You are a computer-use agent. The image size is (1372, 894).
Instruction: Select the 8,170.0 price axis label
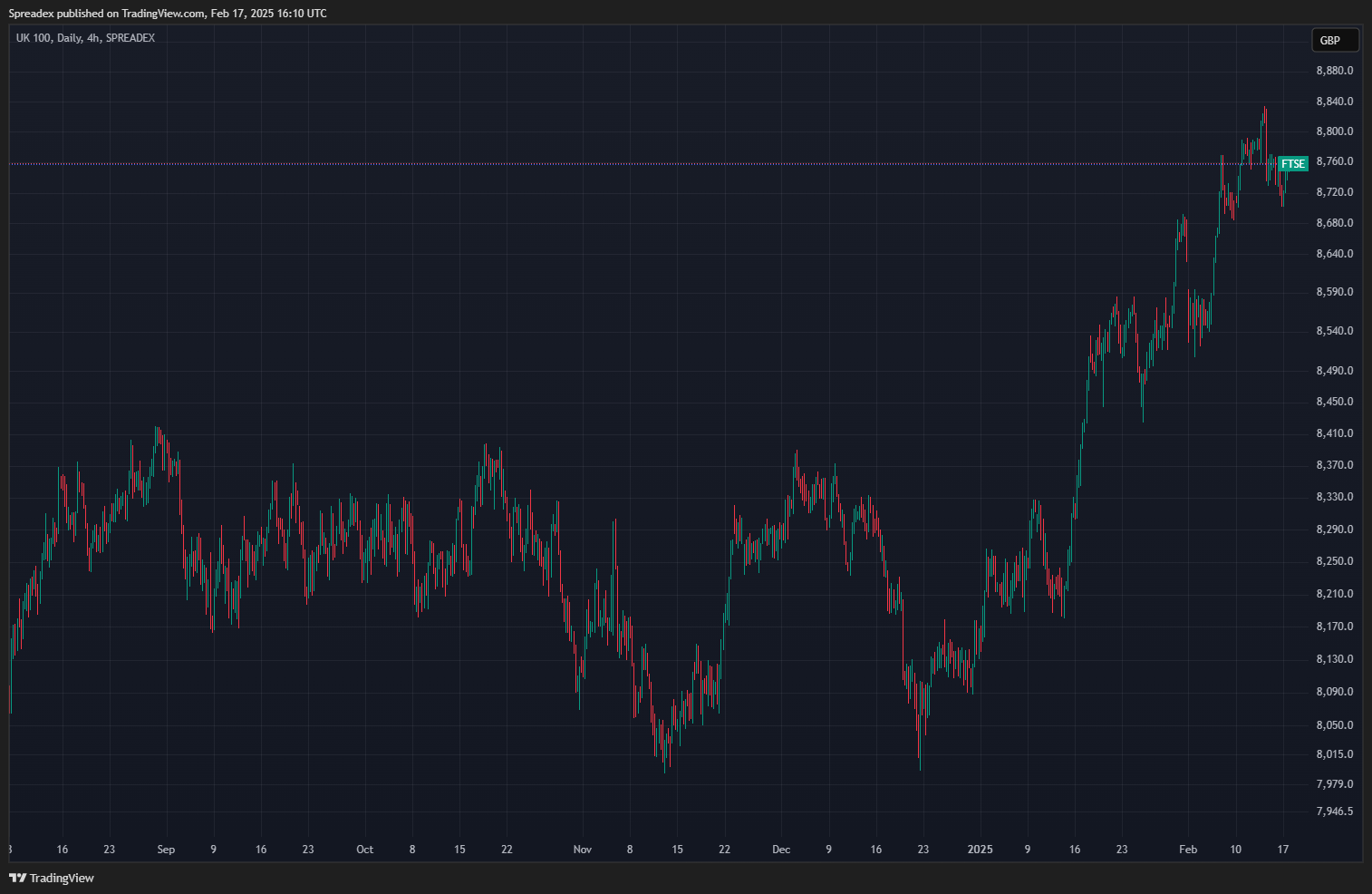1335,627
